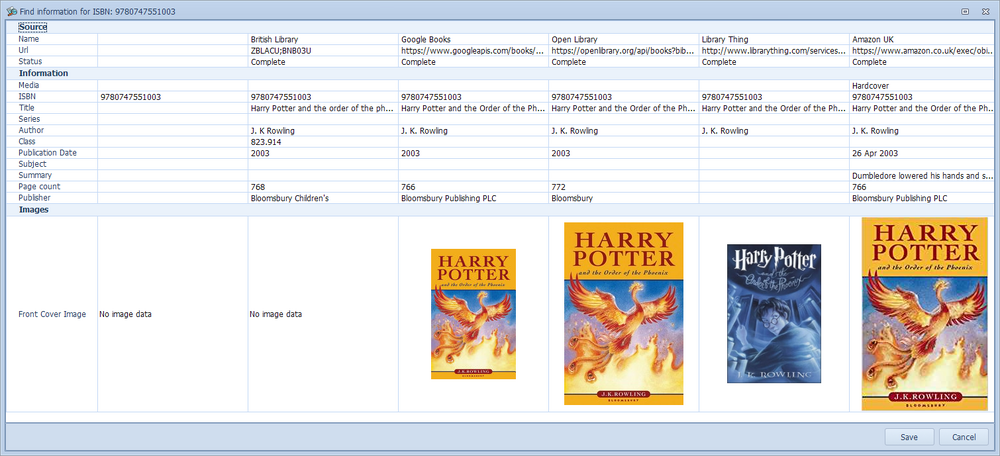Click the Front Cover Image row label
This screenshot has height=456, width=1000.
[x=52, y=314]
